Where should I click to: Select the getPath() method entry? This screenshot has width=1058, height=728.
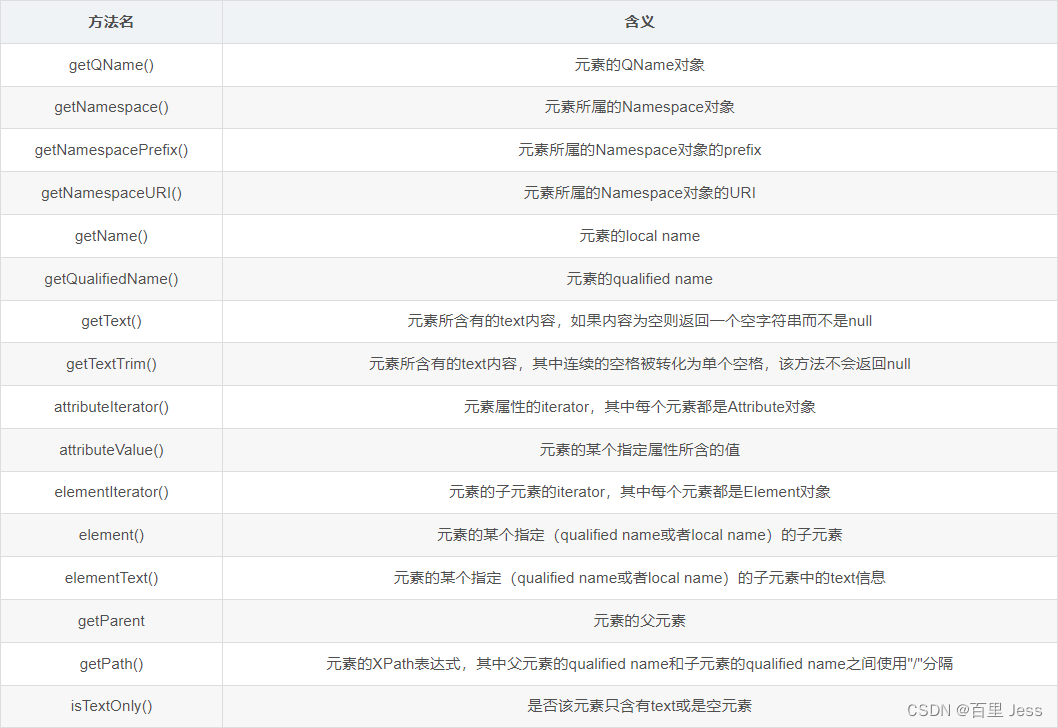pyautogui.click(x=111, y=663)
